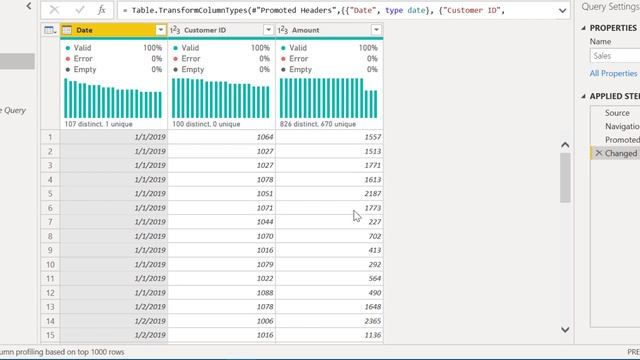Select Date cell in row 14
The image size is (640, 360).
[x=114, y=321]
